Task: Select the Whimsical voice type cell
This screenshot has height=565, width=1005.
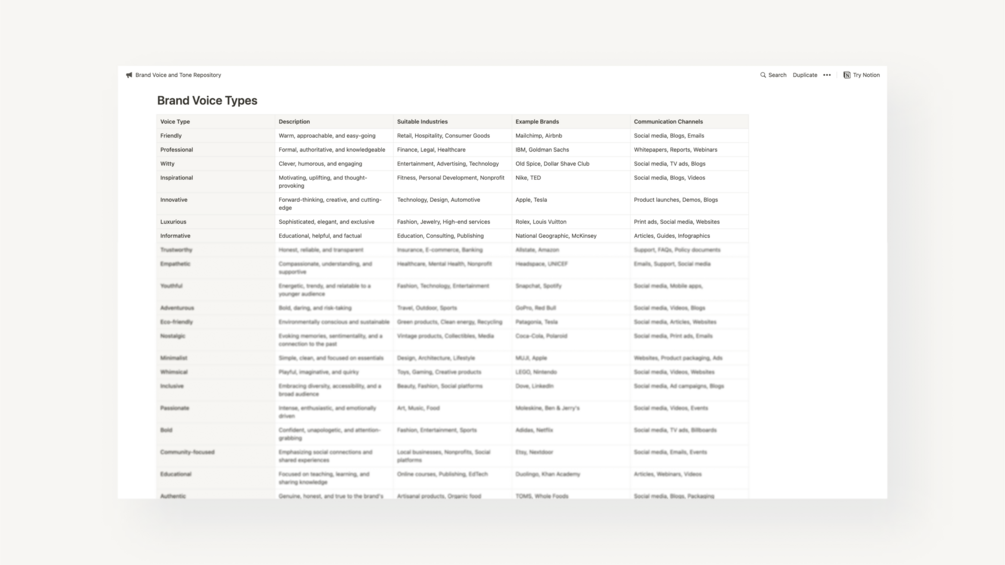Action: coord(216,372)
